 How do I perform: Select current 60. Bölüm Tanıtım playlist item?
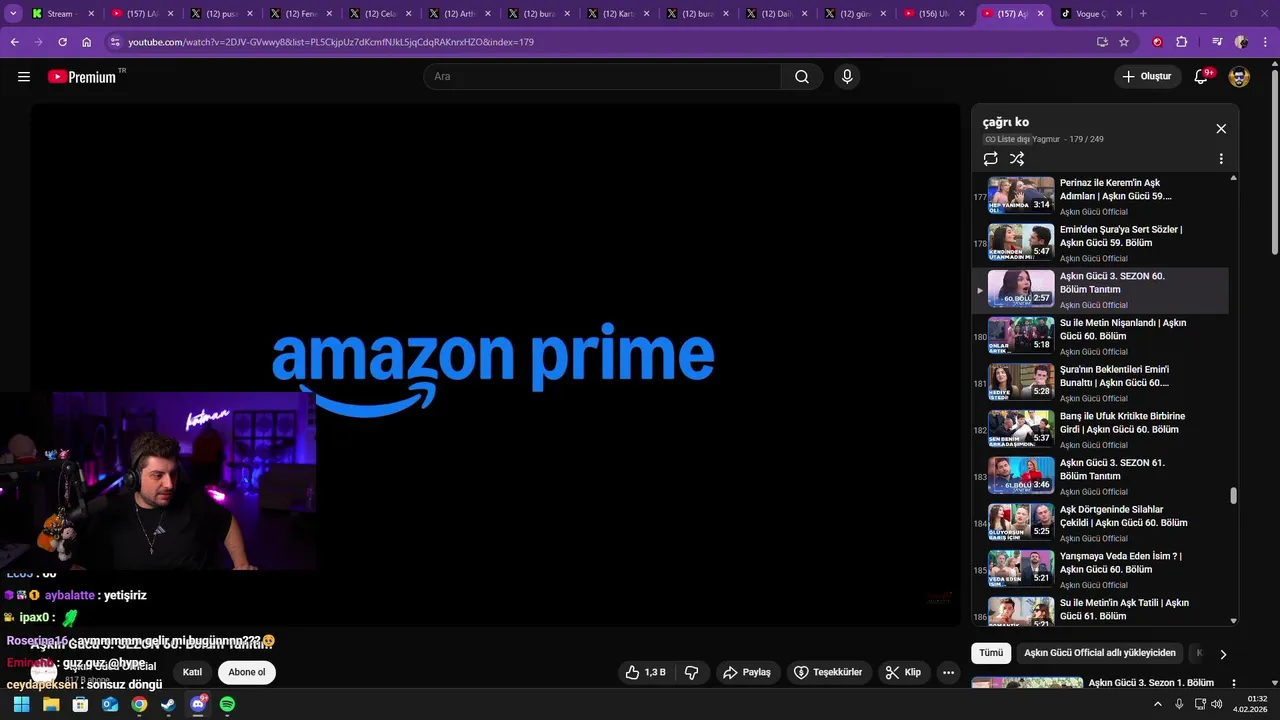coord(1100,290)
